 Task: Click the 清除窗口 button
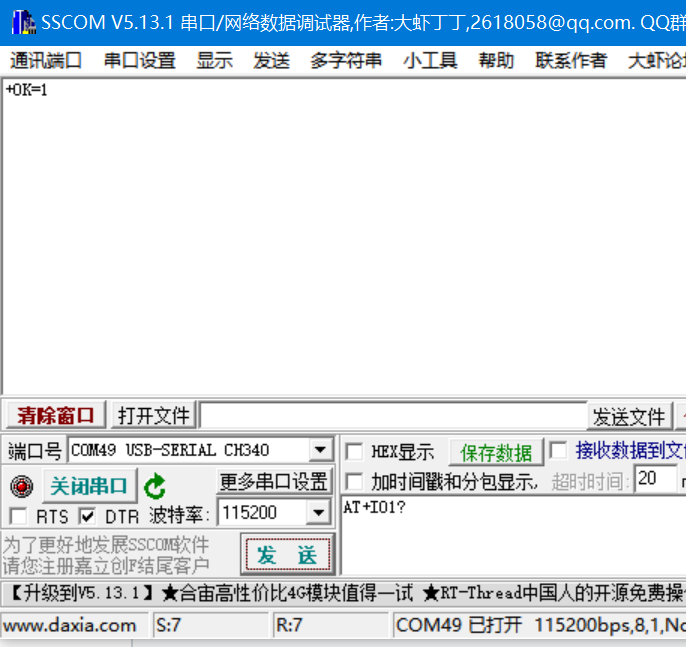[55, 415]
